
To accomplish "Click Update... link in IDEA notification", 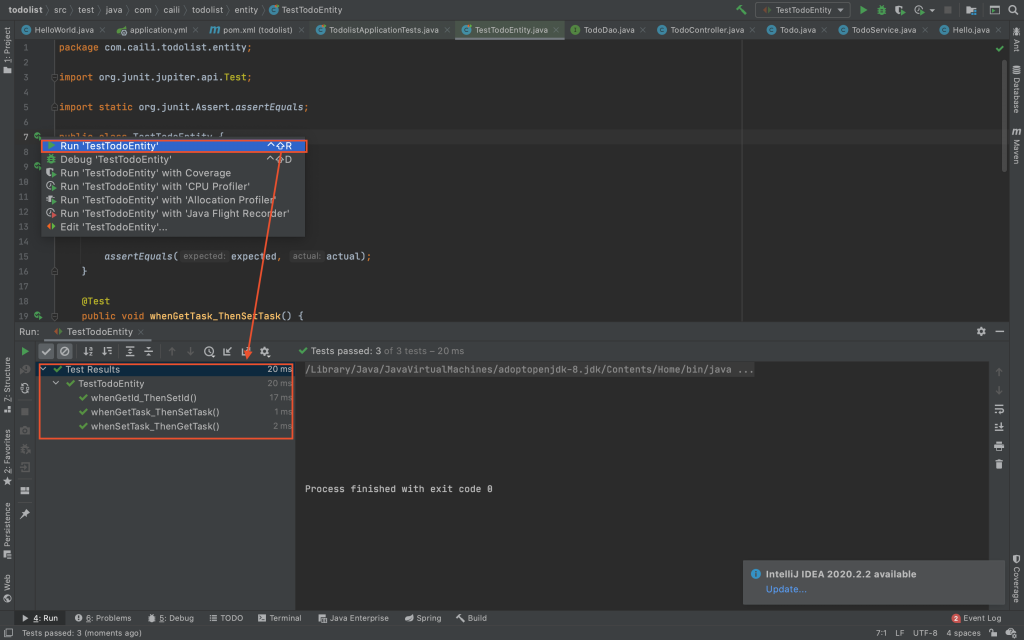I will (786, 589).
